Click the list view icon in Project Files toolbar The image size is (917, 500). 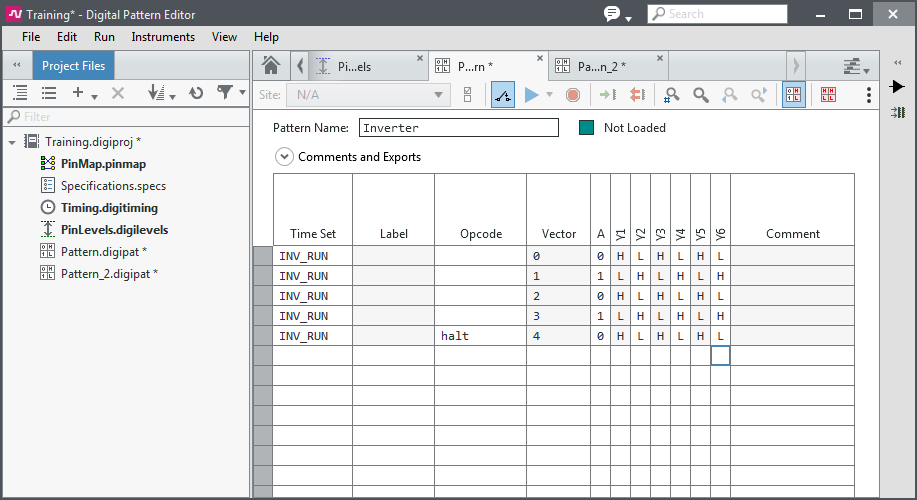[x=49, y=93]
